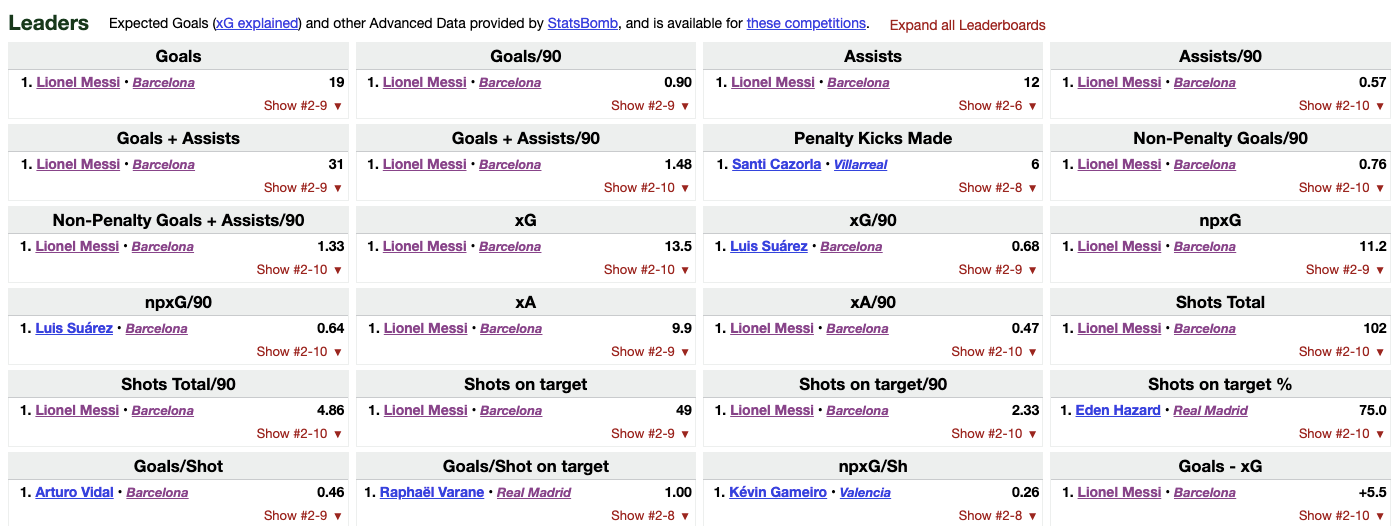Open Luis Suárez link under xG/90
This screenshot has height=526, width=1400.
[769, 246]
